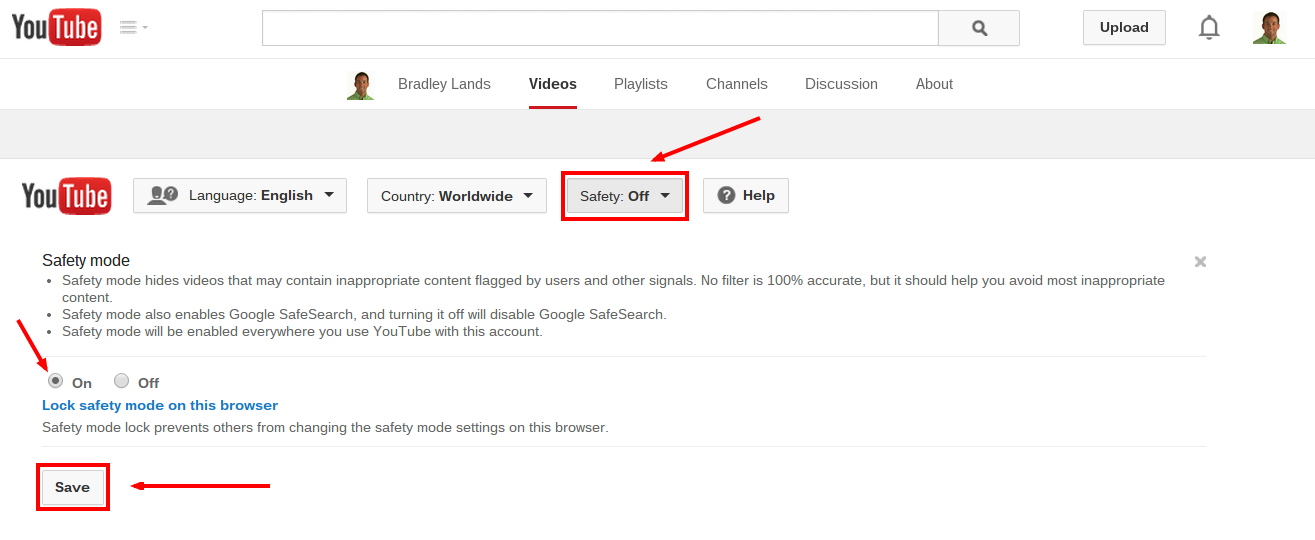Image resolution: width=1315 pixels, height=540 pixels.
Task: Click the Save button
Action: [x=72, y=487]
